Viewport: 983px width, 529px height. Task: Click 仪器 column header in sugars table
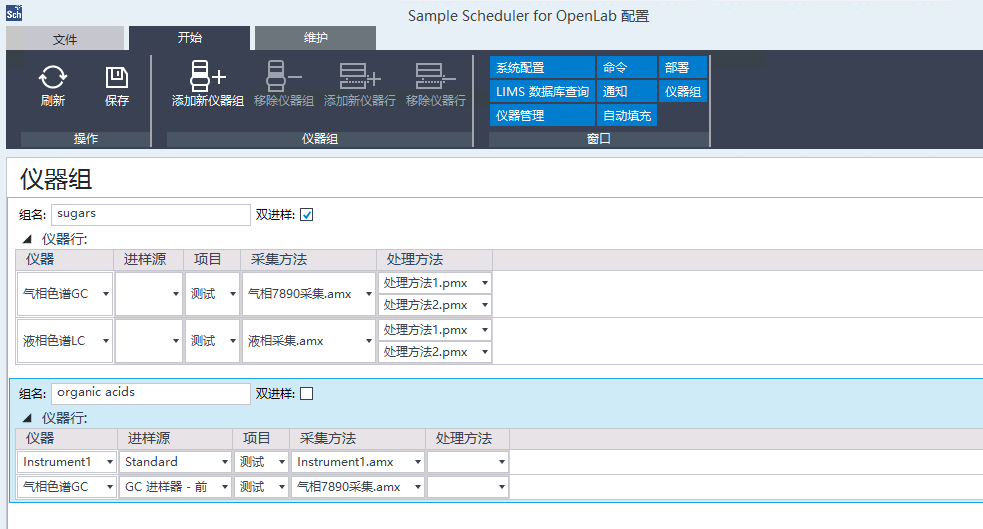pyautogui.click(x=65, y=259)
